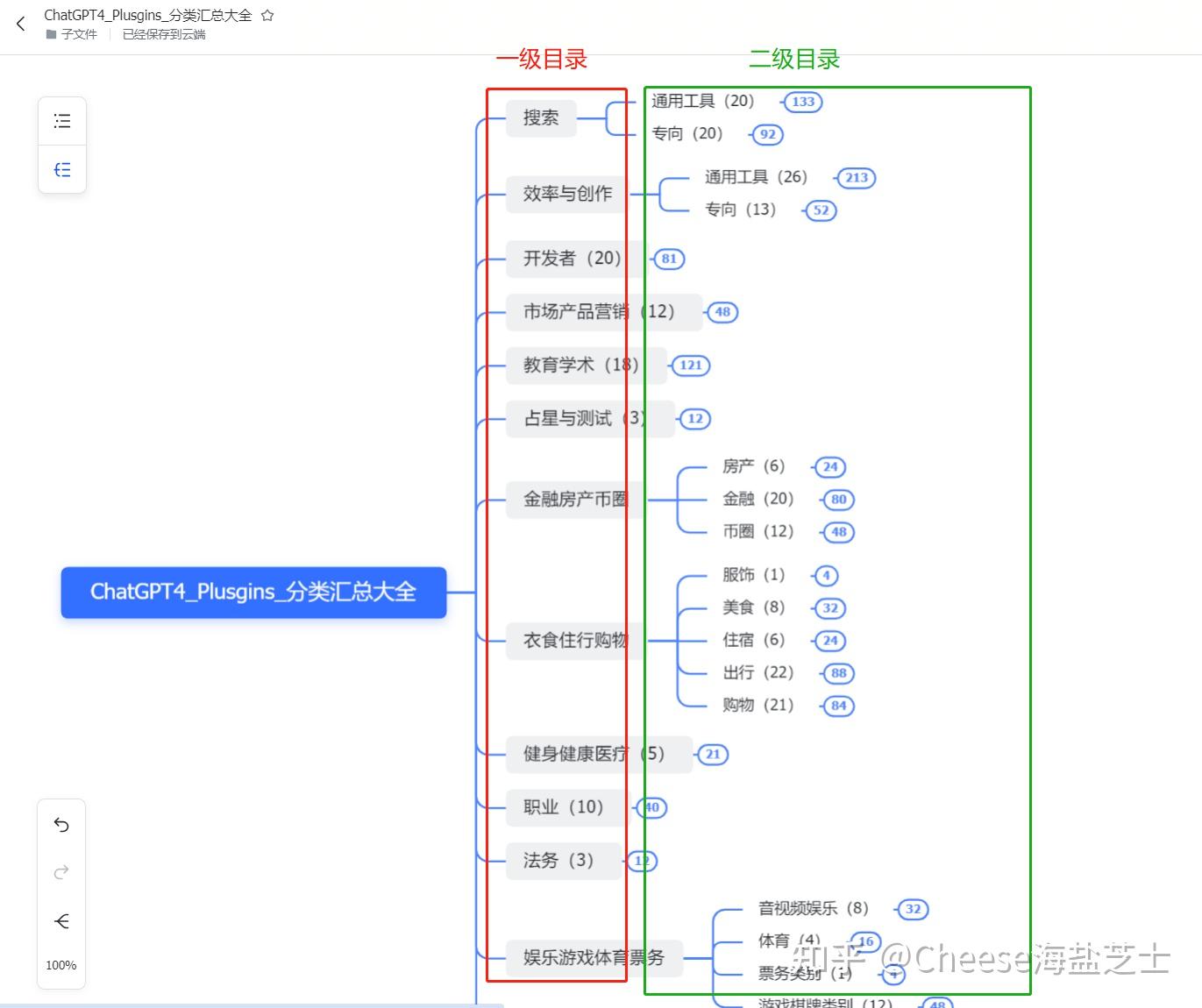Select the 金融房产币圈 node
The height and width of the screenshot is (1008, 1202).
tap(575, 500)
